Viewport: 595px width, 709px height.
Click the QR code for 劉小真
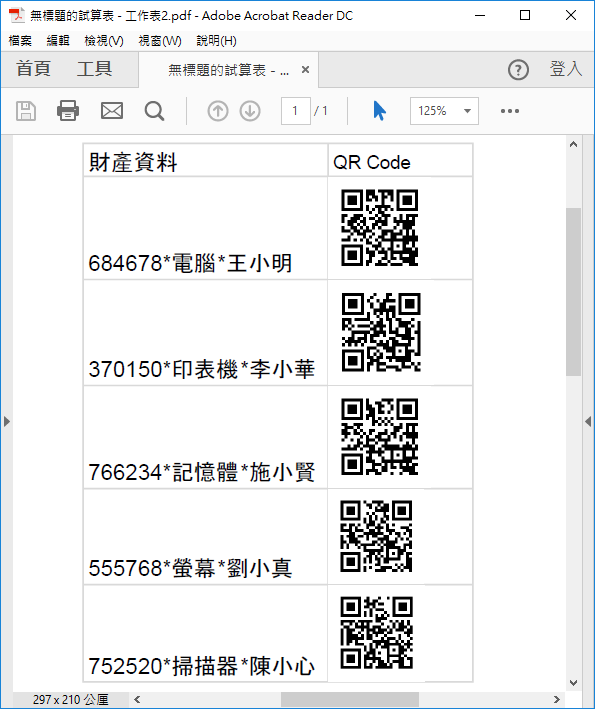(376, 536)
